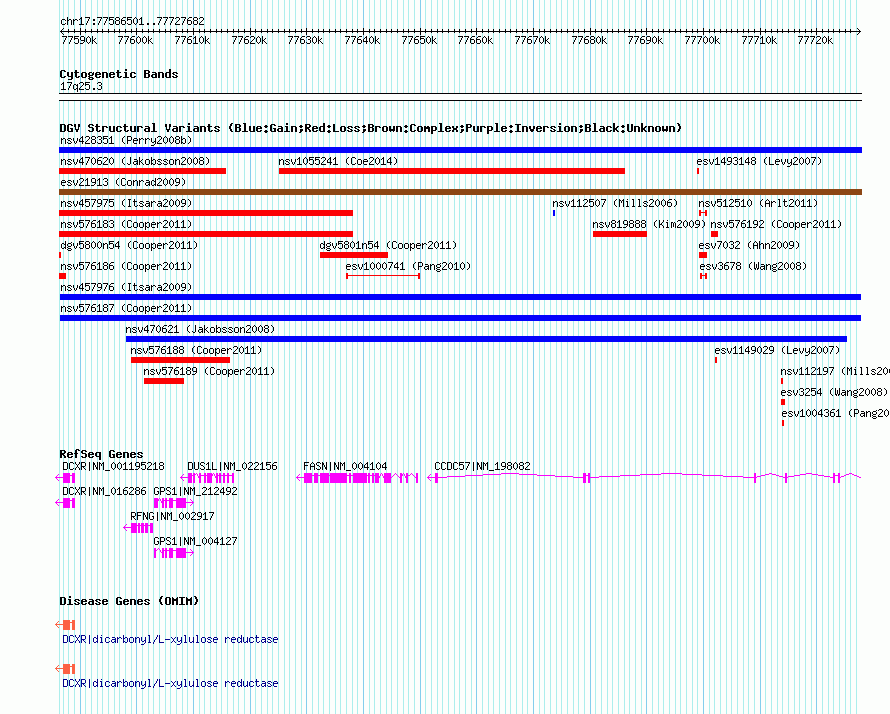Image resolution: width=890 pixels, height=714 pixels.
Task: Select the blue nsv576187 (Cooper2011) bar
Action: 460,318
